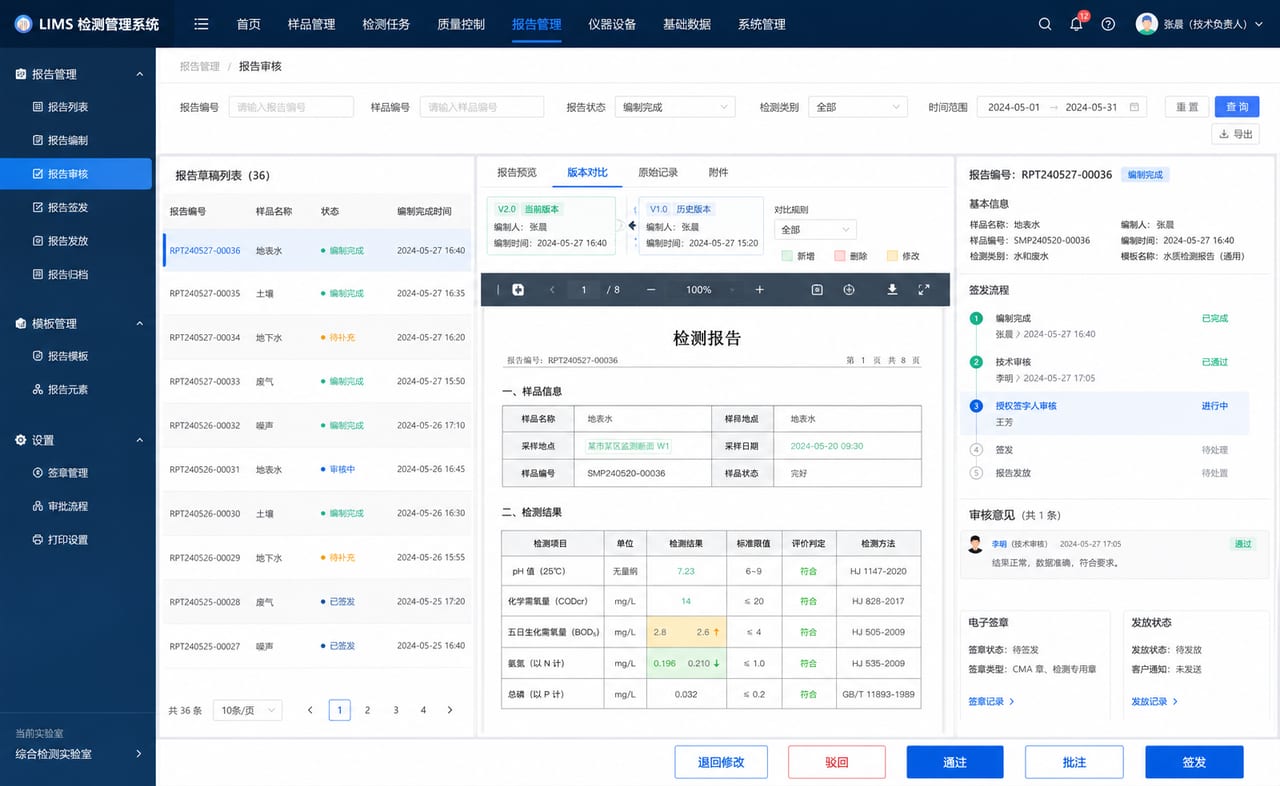Open the 对比规则 dropdown
Viewport: 1280px width, 786px height.
(814, 229)
